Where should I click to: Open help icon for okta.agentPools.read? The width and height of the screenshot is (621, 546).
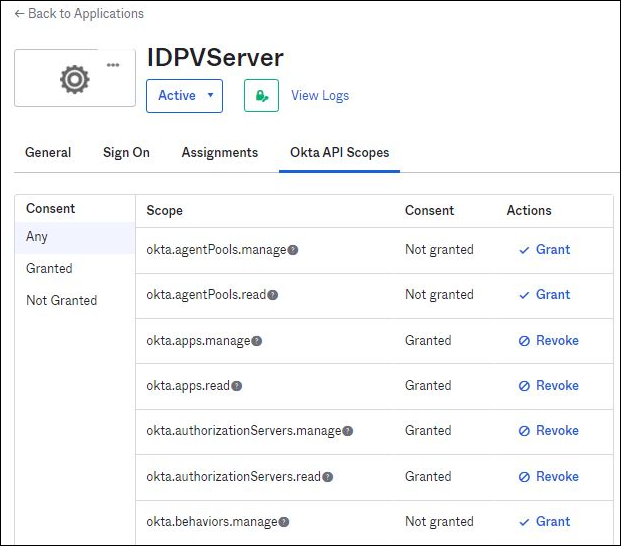(272, 295)
